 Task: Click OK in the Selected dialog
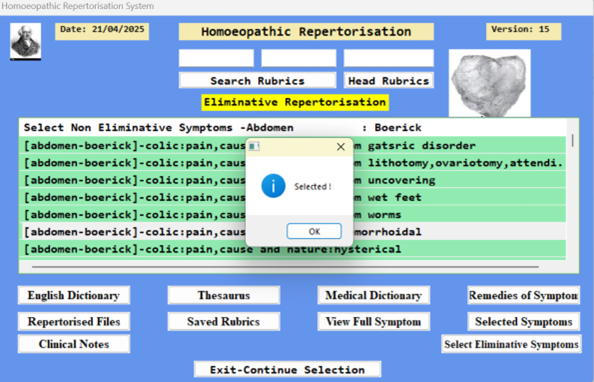coord(314,231)
